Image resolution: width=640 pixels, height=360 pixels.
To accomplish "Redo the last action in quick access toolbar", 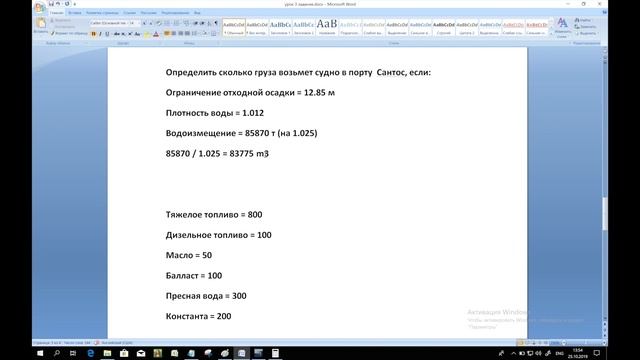I will click(x=67, y=4).
